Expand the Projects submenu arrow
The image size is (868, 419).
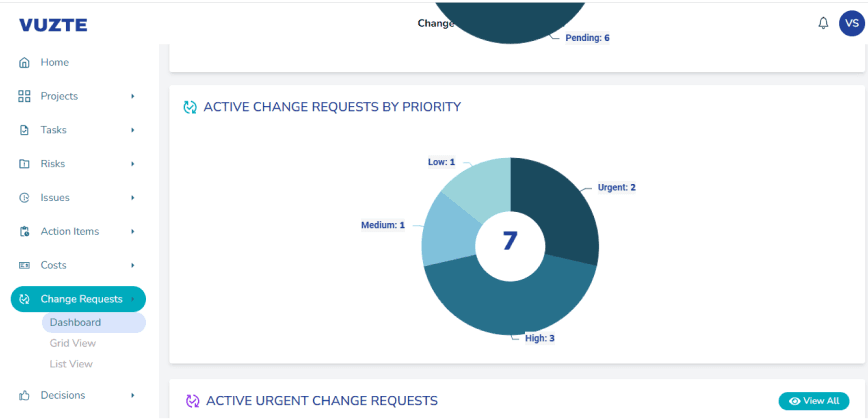[x=132, y=97]
